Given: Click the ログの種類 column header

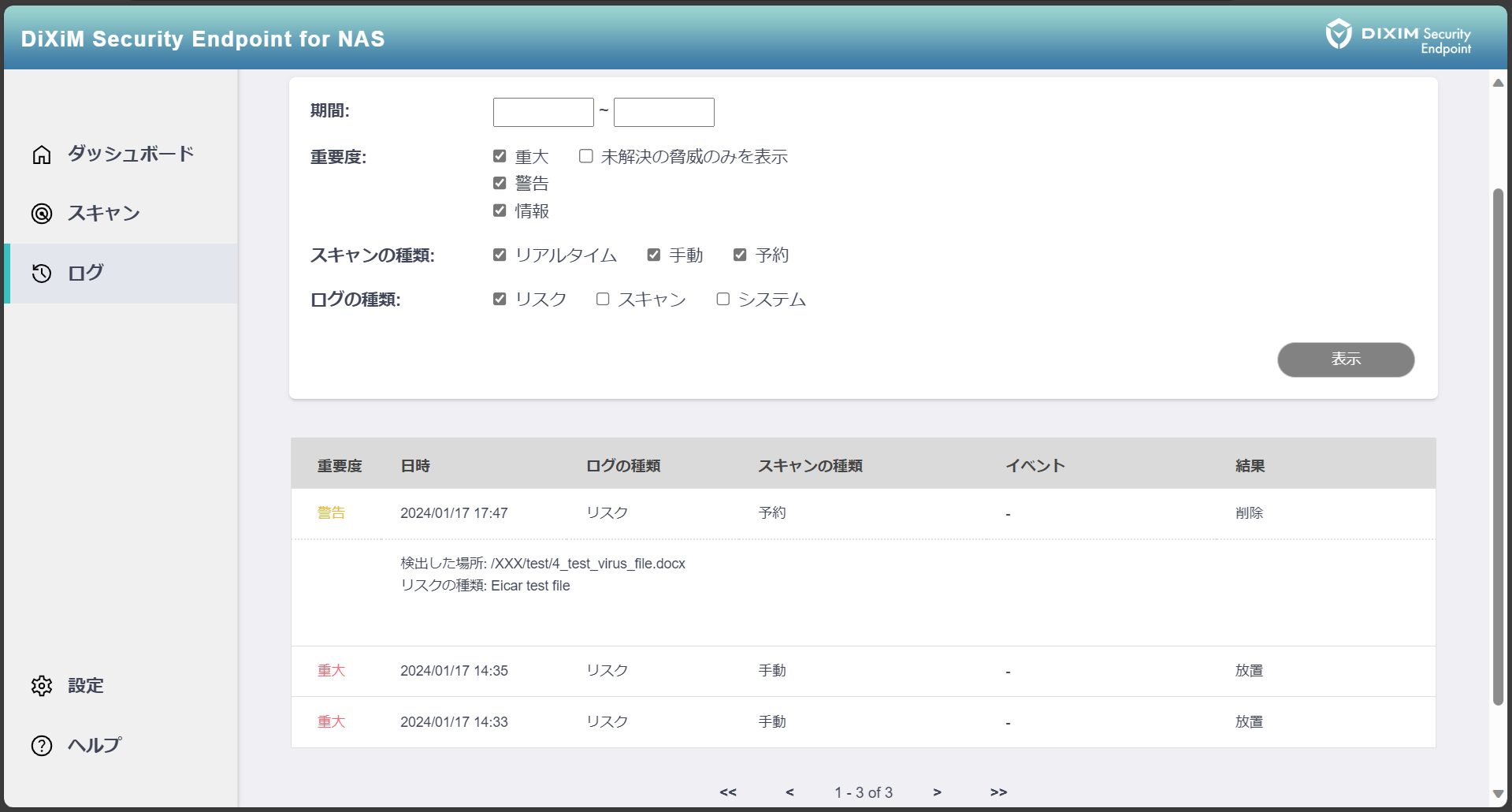Looking at the screenshot, I should click(x=623, y=466).
